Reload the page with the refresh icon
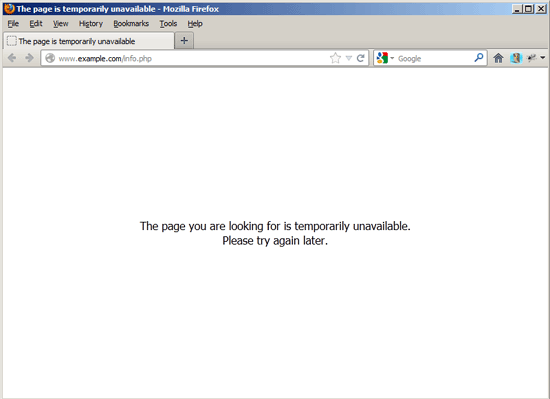 coord(360,58)
